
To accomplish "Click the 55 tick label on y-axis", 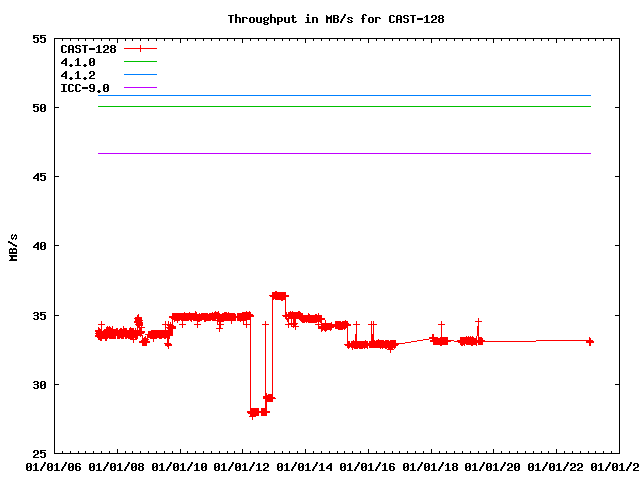I will pyautogui.click(x=40, y=39).
